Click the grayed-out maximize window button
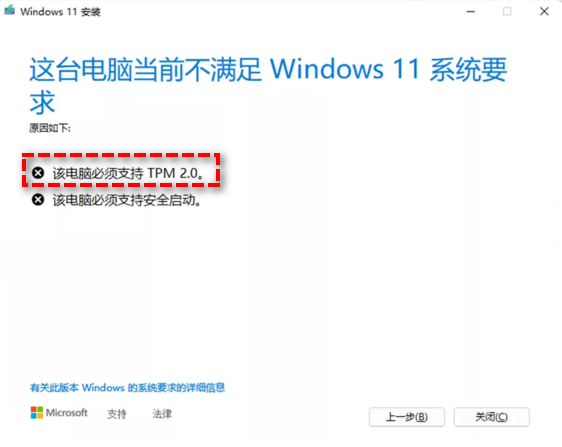562x447 pixels. pos(507,12)
